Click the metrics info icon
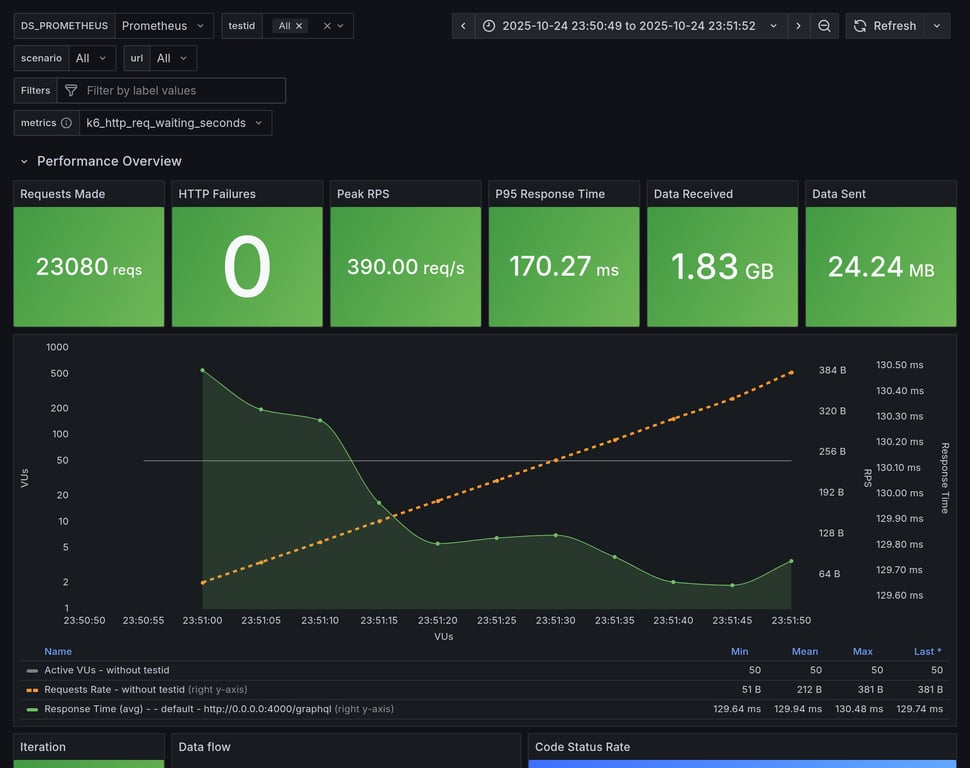Image resolution: width=970 pixels, height=768 pixels. click(x=66, y=123)
